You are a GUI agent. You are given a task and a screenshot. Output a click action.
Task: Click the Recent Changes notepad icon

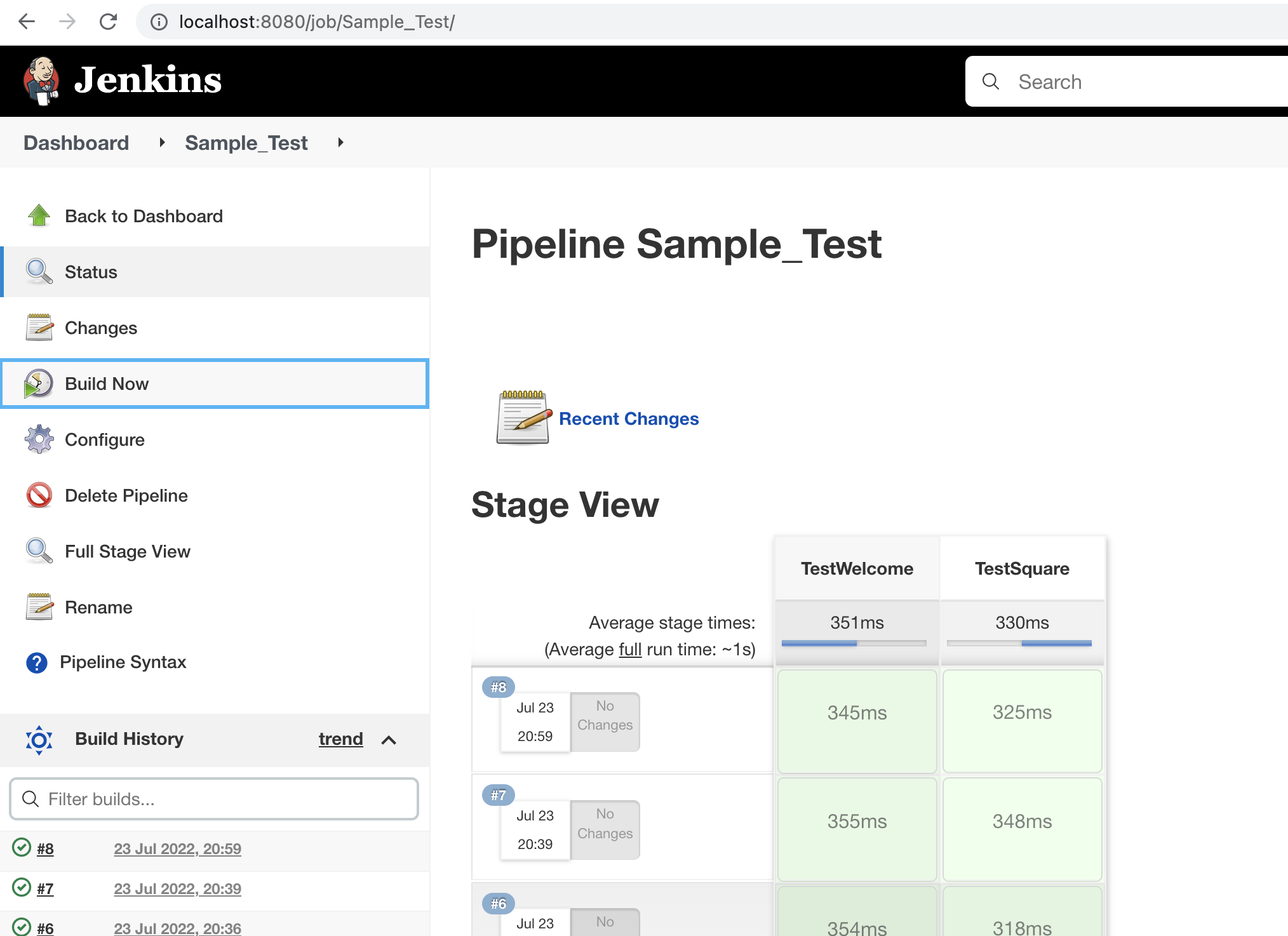[x=523, y=417]
